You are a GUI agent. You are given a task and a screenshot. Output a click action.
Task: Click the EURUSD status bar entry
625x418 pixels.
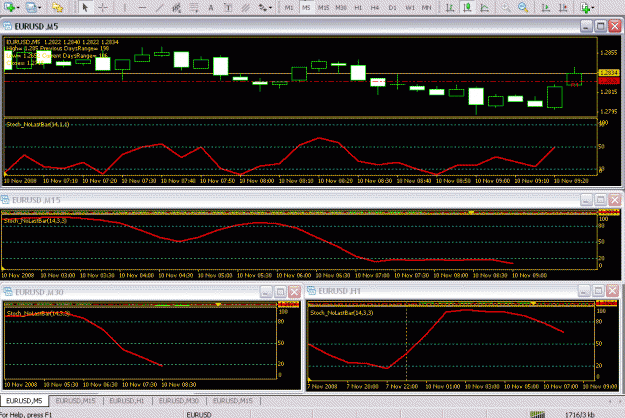(x=199, y=414)
